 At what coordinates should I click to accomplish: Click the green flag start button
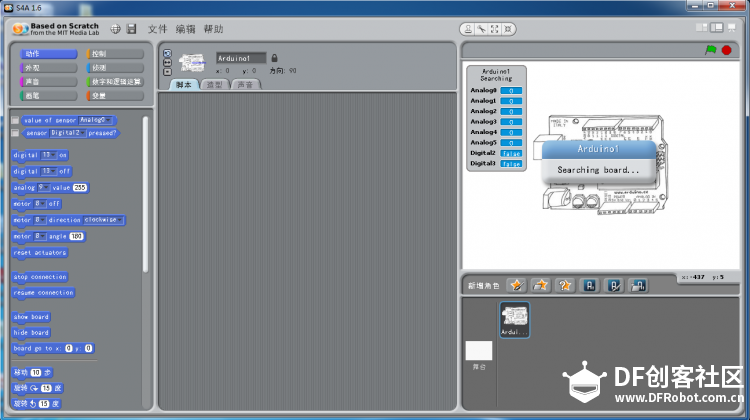(711, 50)
